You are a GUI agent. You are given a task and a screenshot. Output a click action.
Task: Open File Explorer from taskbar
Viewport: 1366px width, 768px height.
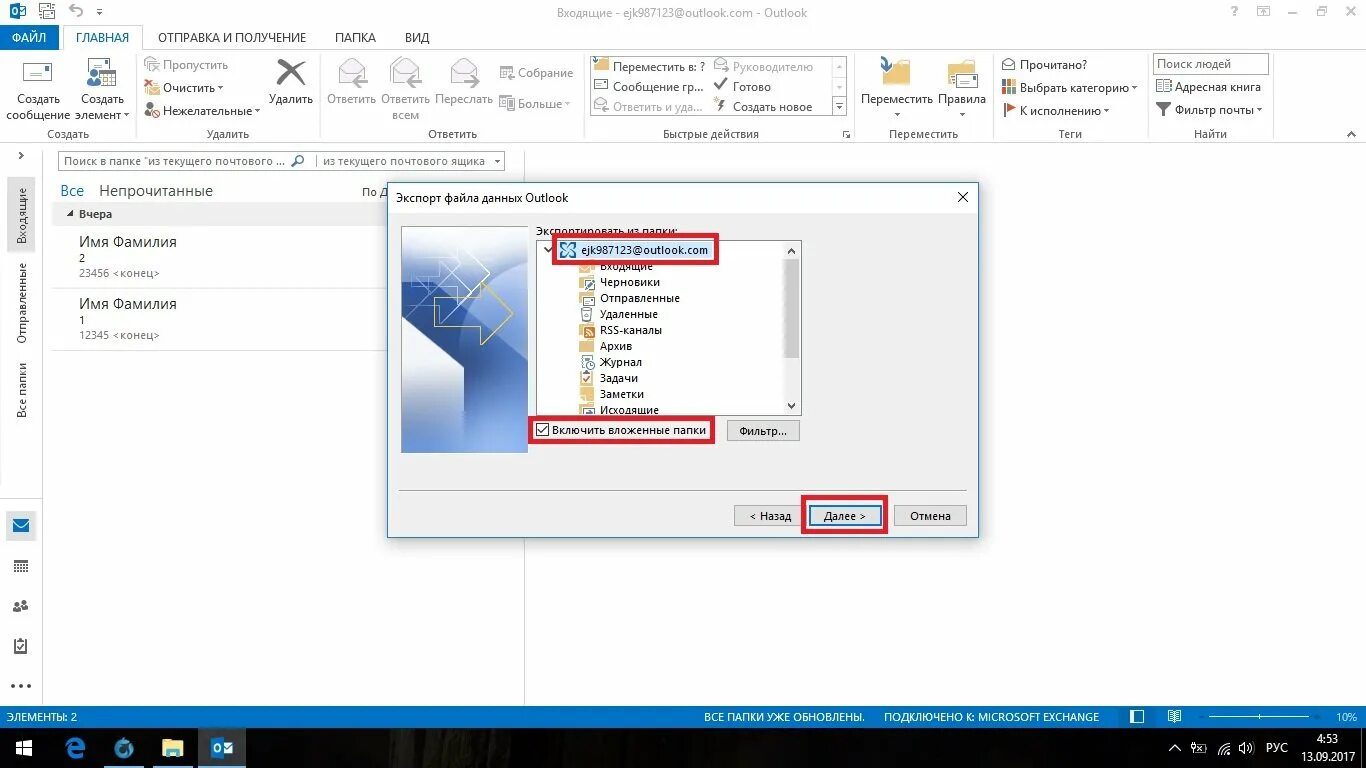(x=172, y=748)
